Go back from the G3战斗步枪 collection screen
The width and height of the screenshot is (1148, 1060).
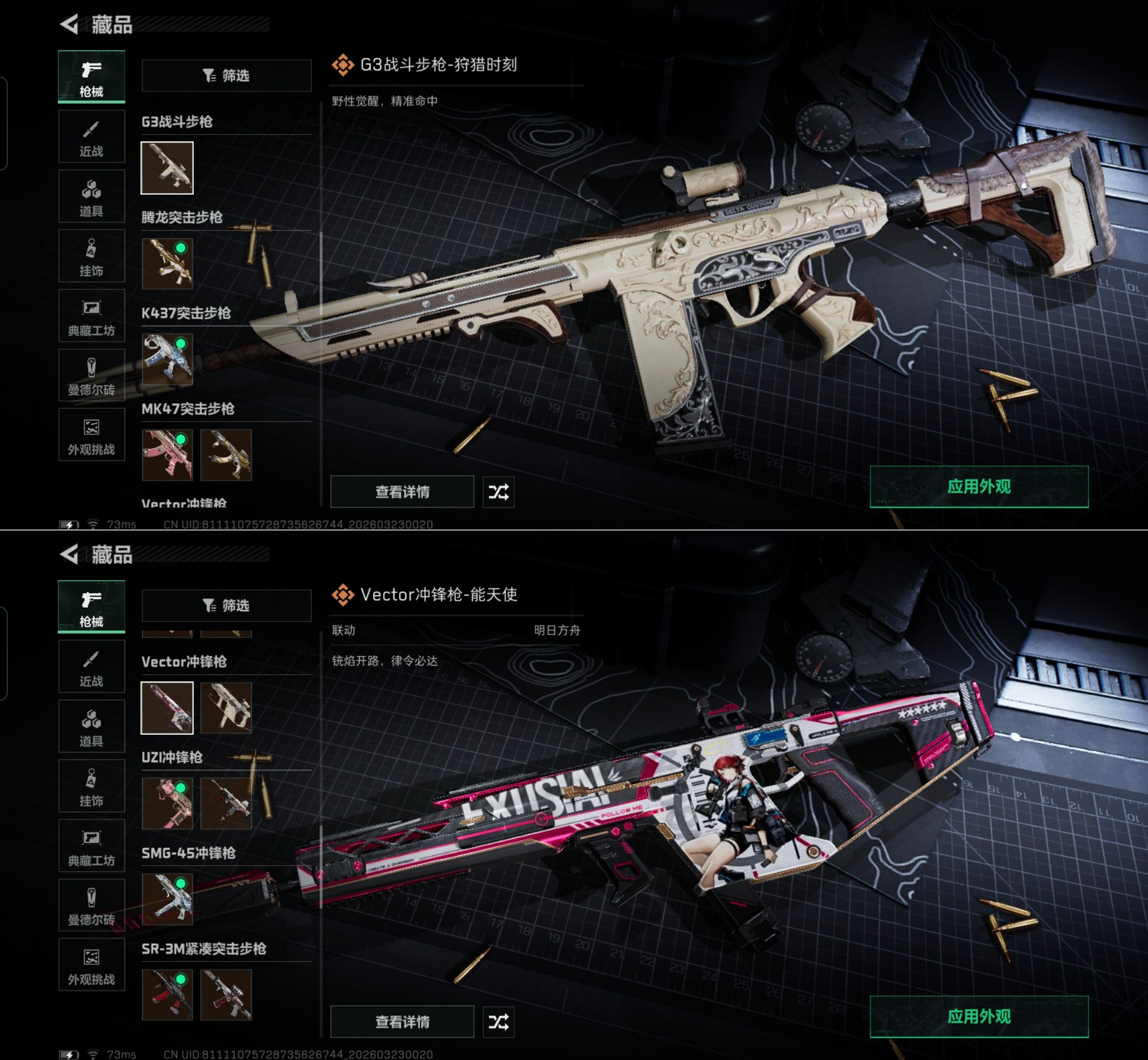point(69,24)
